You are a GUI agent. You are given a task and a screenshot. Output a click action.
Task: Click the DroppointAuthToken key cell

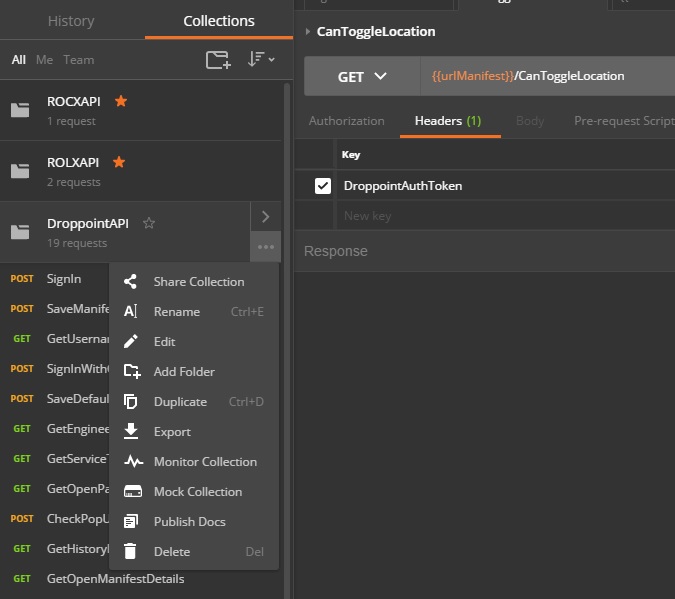click(506, 186)
